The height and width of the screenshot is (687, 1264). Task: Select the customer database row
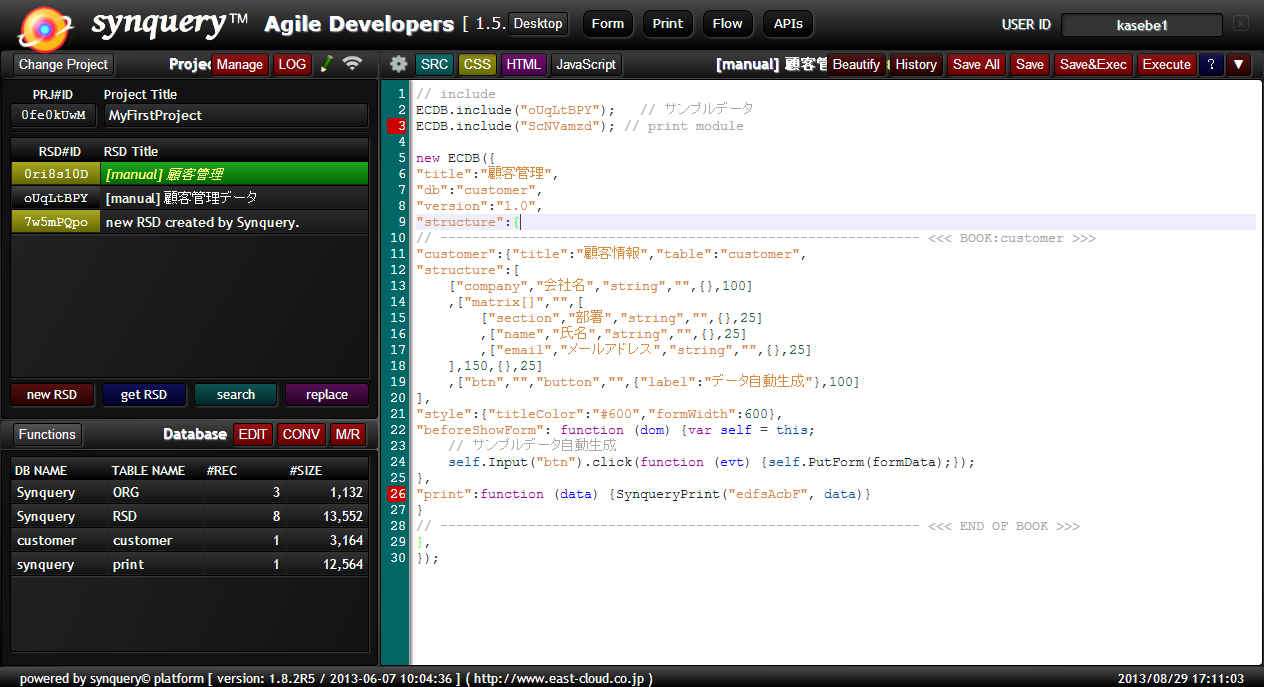(189, 540)
